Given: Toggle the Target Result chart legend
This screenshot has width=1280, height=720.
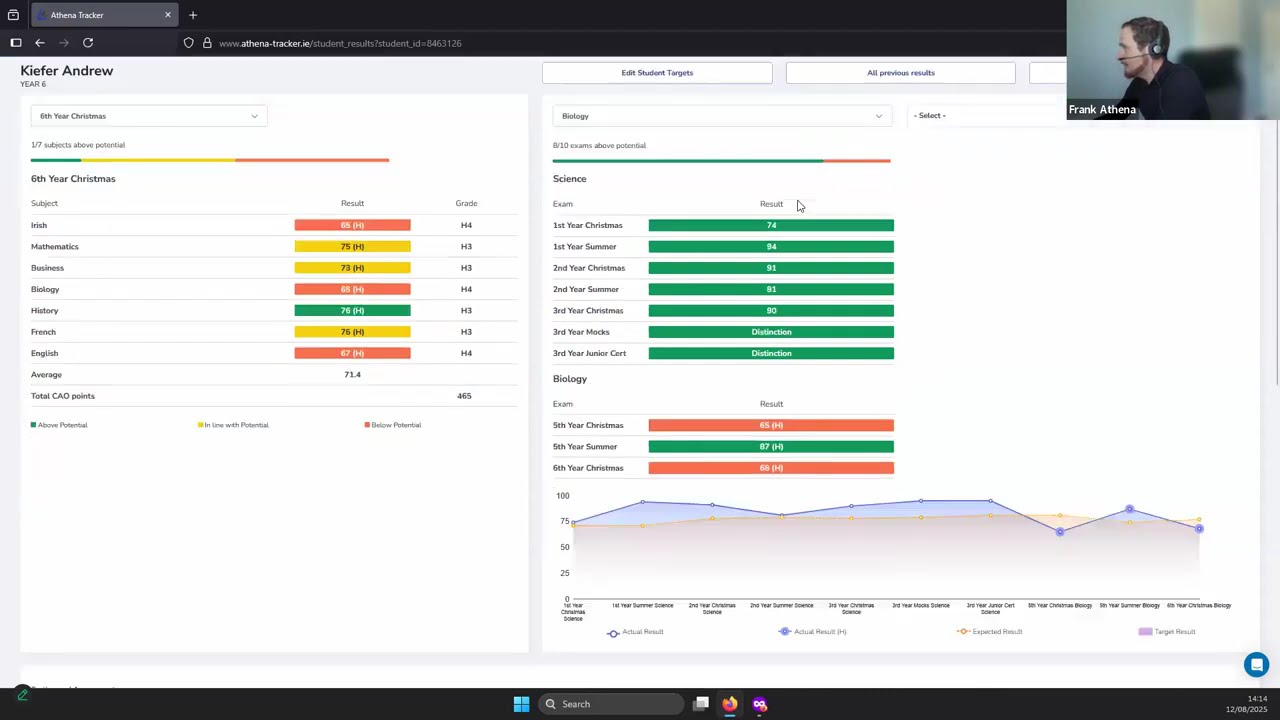Looking at the screenshot, I should (1167, 632).
